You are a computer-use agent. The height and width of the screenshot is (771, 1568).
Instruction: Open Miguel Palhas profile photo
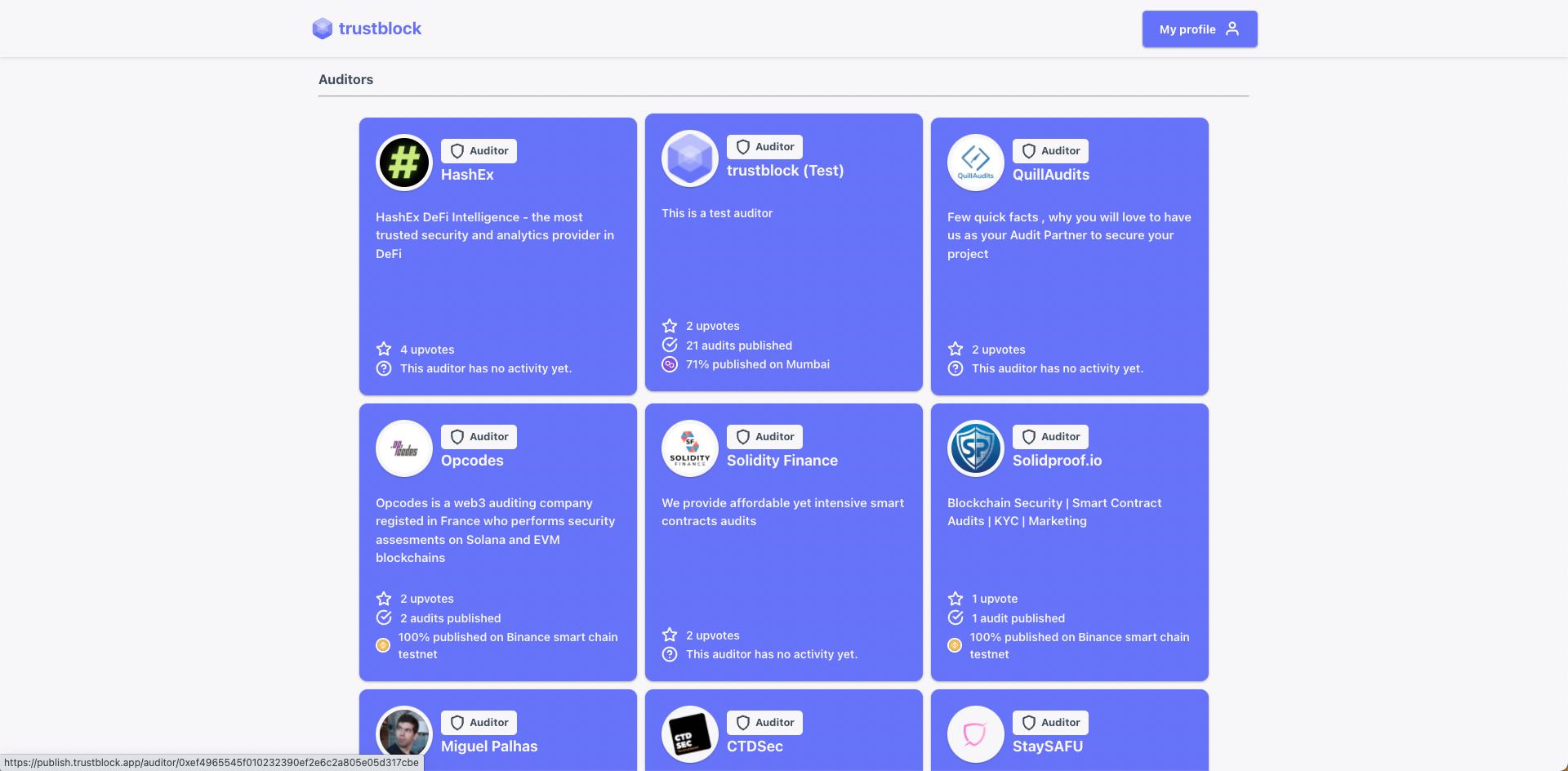pyautogui.click(x=404, y=734)
